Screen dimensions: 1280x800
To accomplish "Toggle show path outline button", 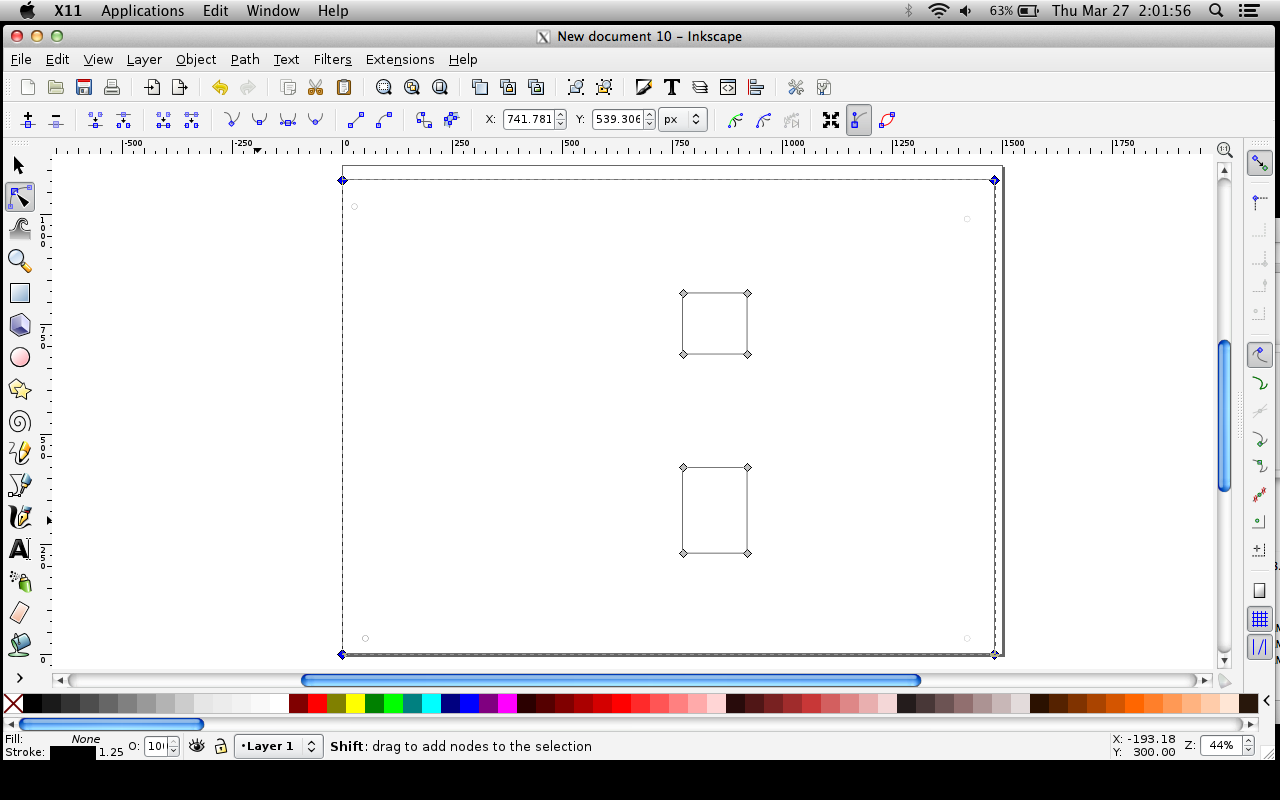I will click(x=886, y=120).
